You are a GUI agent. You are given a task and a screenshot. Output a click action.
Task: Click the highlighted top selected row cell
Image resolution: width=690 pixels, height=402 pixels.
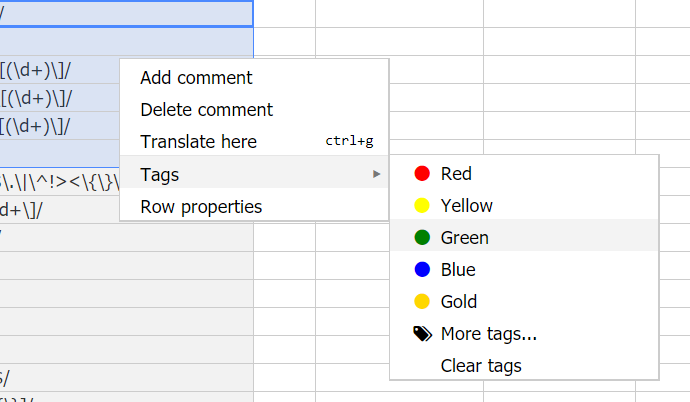126,13
